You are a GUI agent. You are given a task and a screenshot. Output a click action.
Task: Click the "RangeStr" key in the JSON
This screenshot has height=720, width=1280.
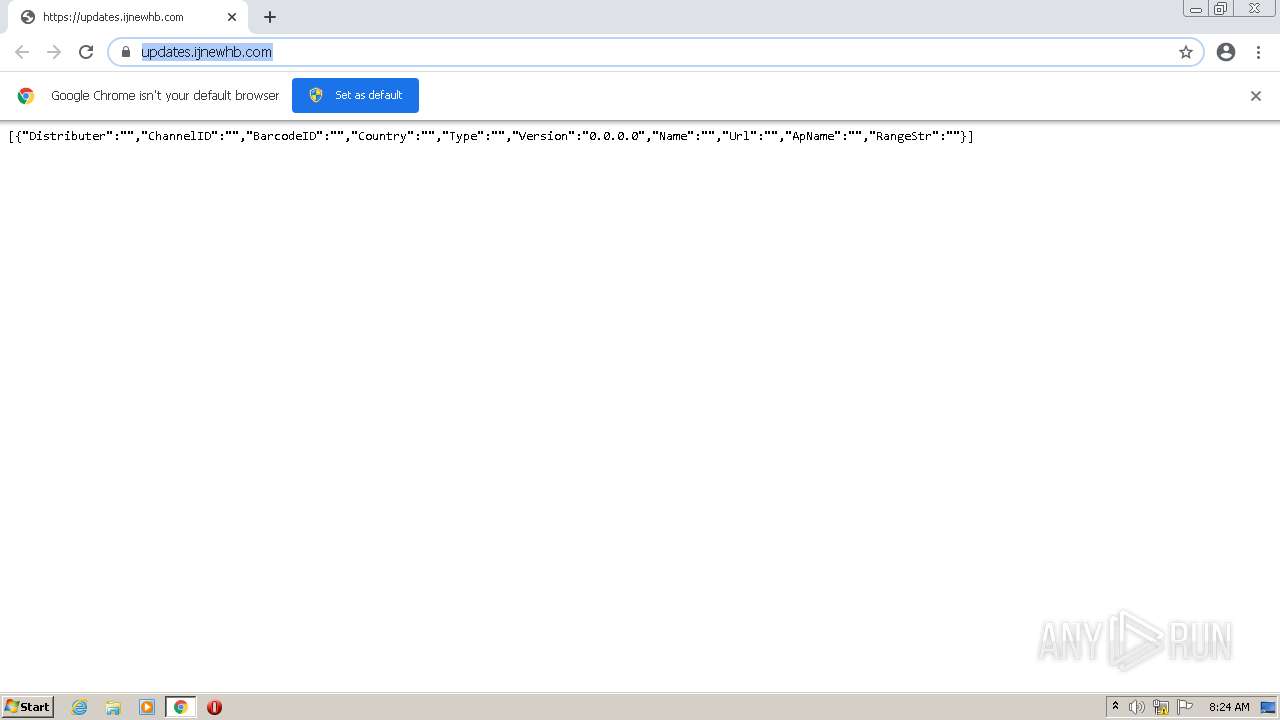pos(904,136)
